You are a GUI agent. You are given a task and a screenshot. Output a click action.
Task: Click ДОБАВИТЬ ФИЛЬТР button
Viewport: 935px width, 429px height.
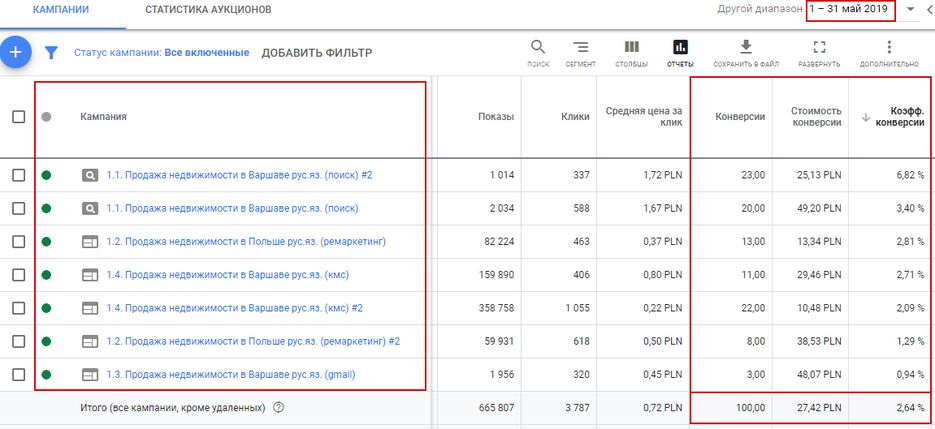316,53
